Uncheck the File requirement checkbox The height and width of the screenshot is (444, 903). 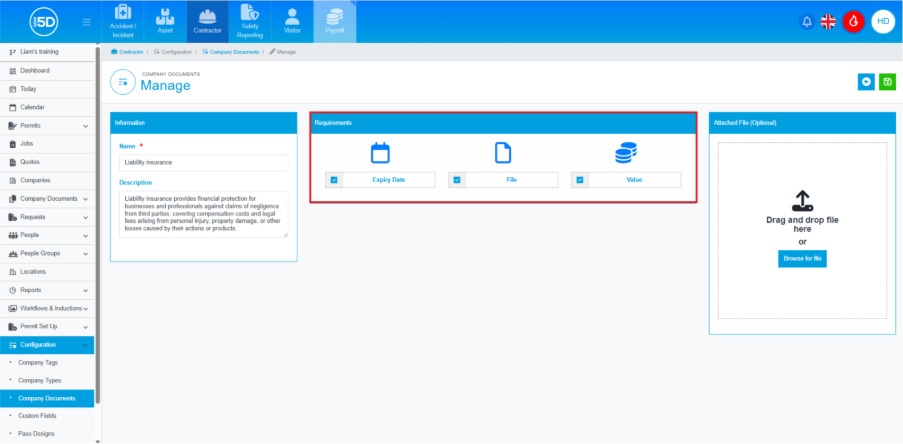457,180
